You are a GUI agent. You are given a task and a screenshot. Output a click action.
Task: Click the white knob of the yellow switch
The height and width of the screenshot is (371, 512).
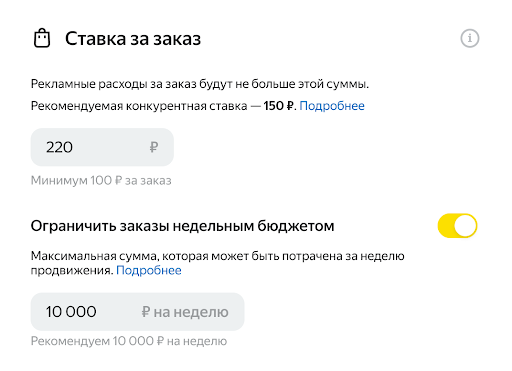click(x=465, y=226)
